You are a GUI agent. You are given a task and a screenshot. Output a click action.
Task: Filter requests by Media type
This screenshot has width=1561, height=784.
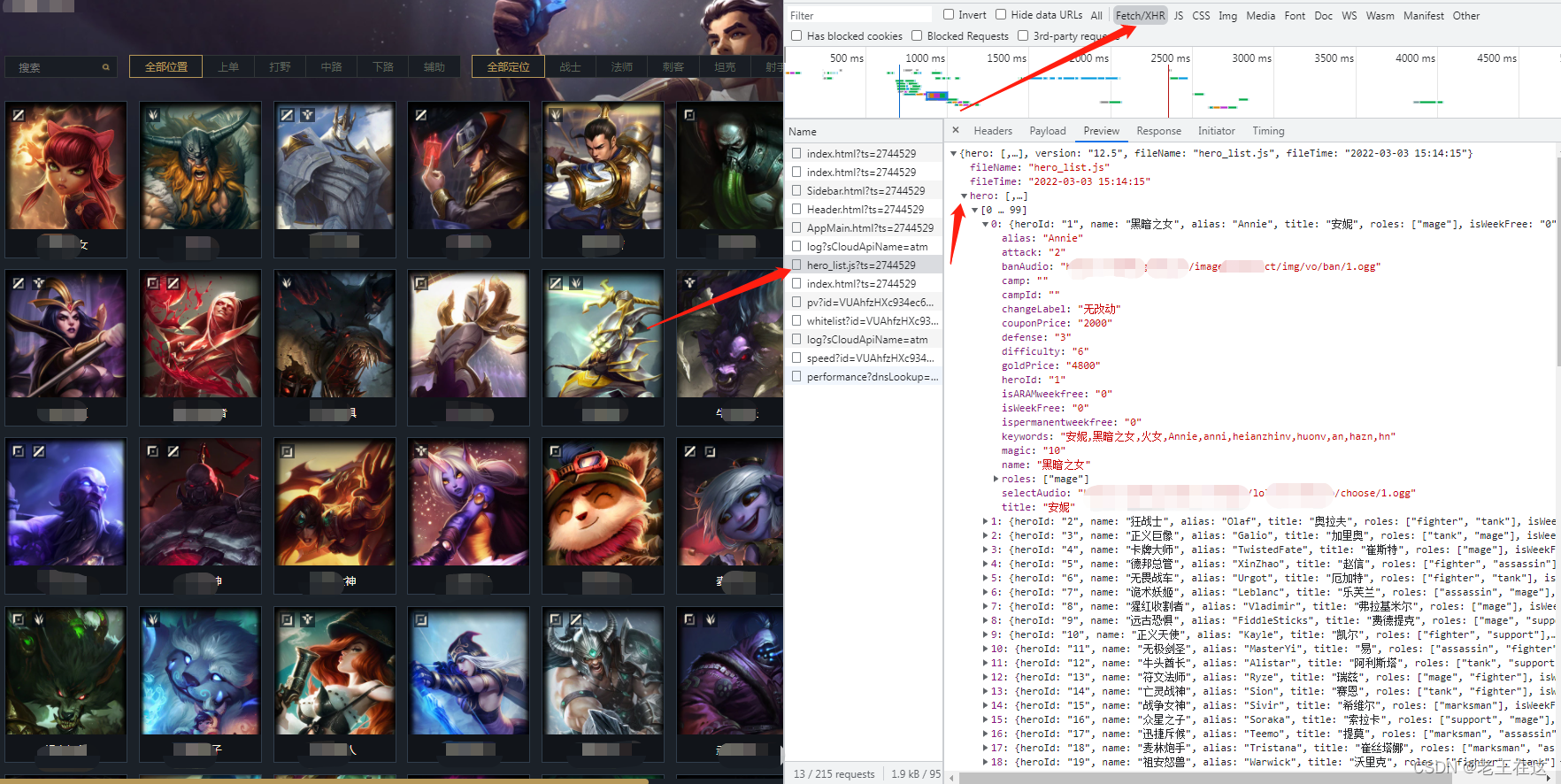tap(1260, 15)
